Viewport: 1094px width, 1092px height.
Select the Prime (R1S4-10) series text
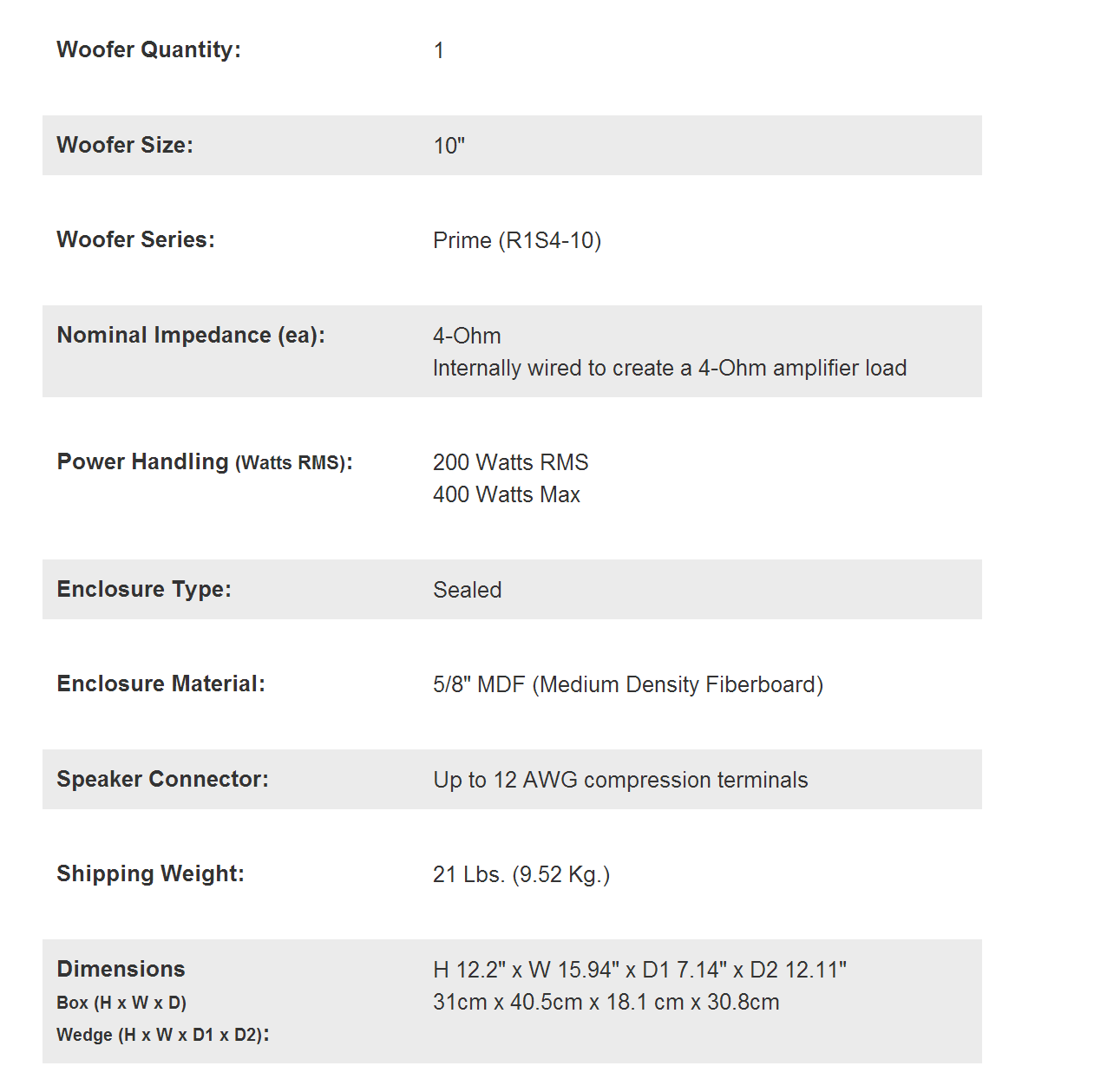[x=517, y=240]
